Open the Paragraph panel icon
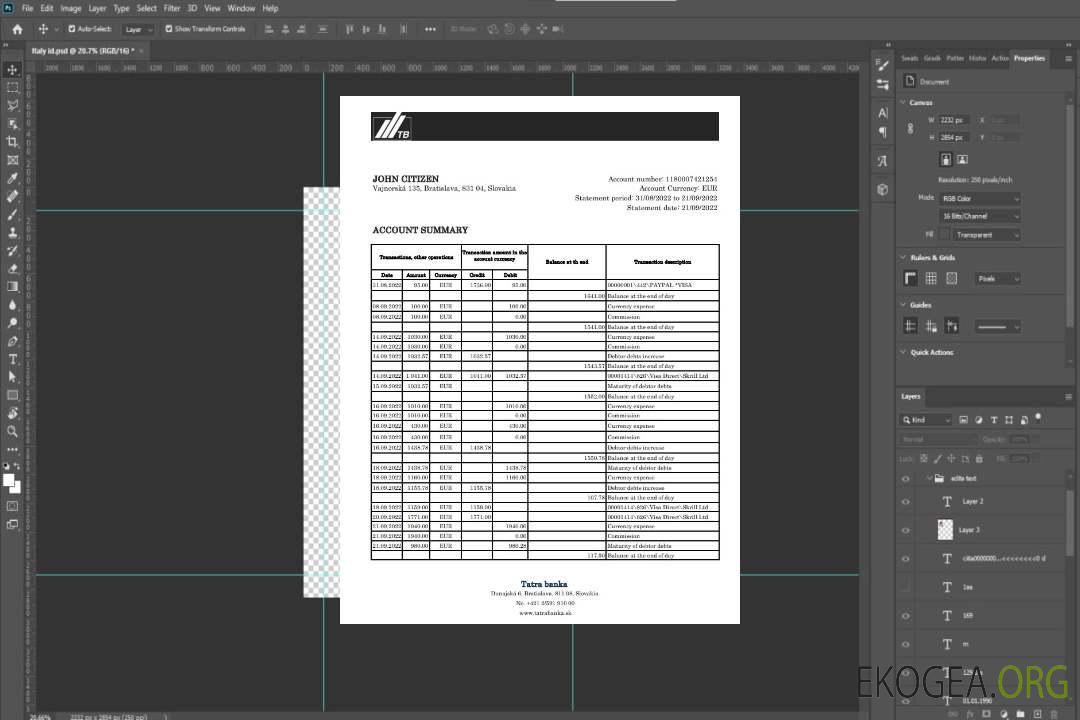This screenshot has height=720, width=1080. point(882,132)
